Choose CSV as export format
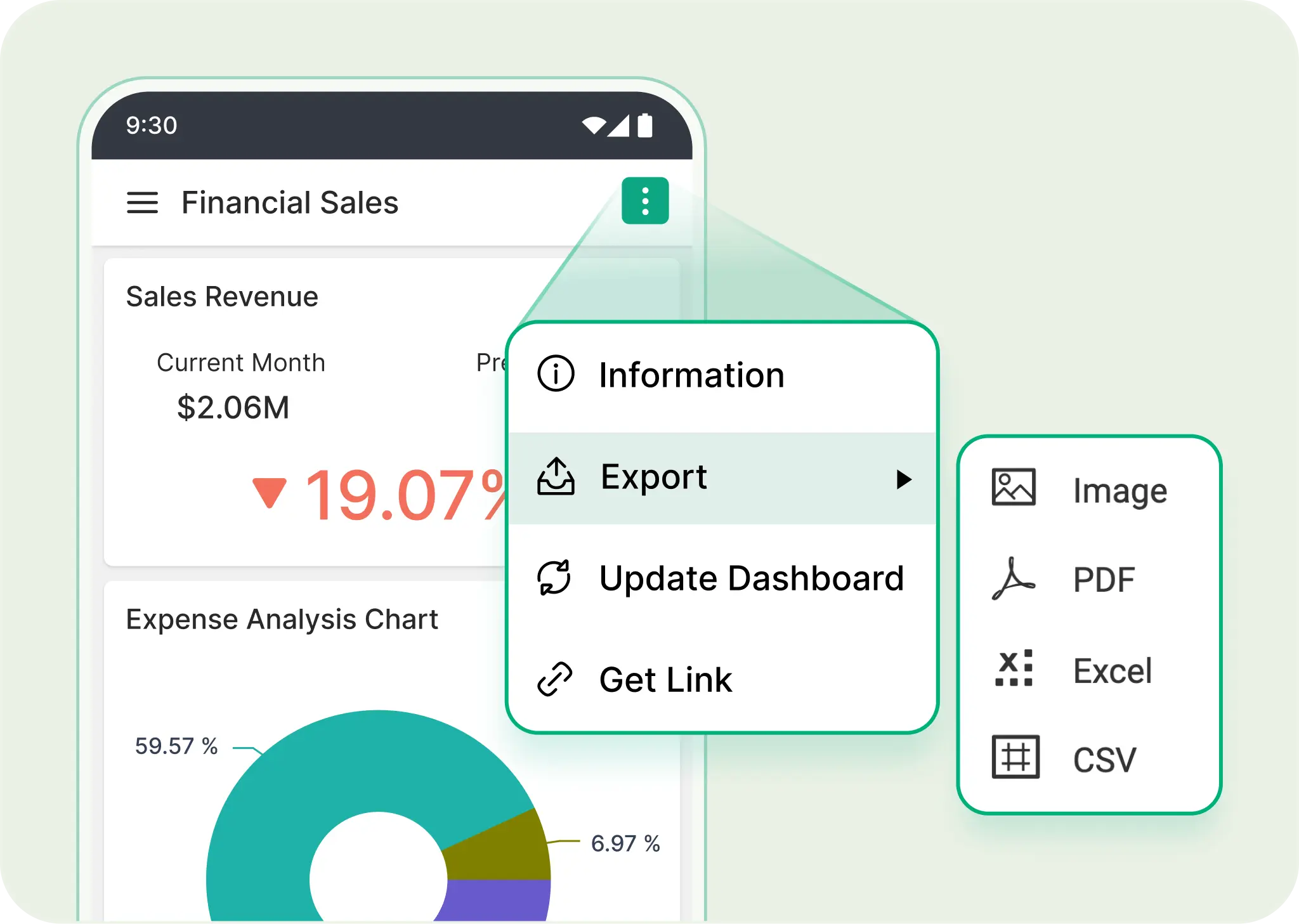Screen dimensions: 1299x924 [1104, 760]
